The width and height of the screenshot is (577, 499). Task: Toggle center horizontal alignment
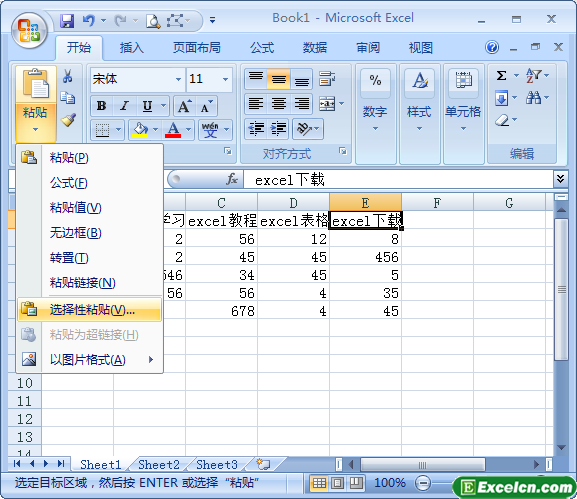click(279, 104)
